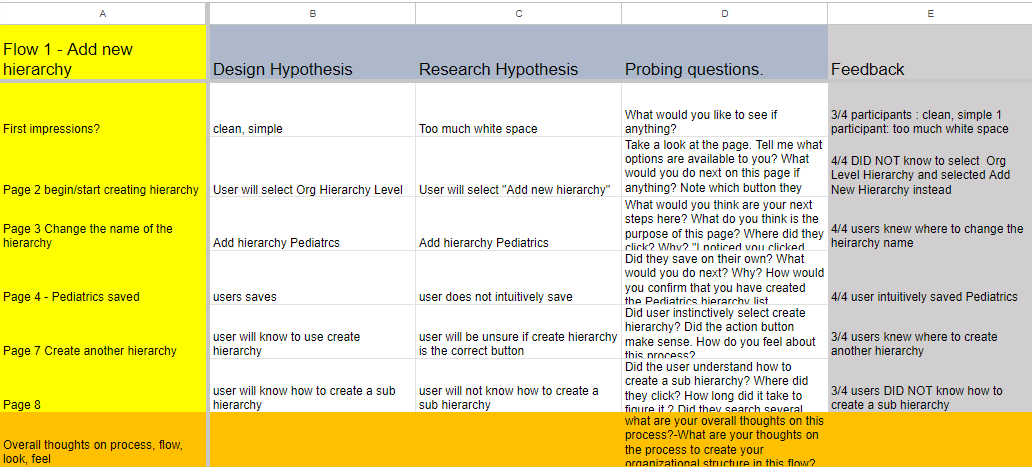
Task: Click the "Probing questions." header cell
Action: click(x=724, y=58)
